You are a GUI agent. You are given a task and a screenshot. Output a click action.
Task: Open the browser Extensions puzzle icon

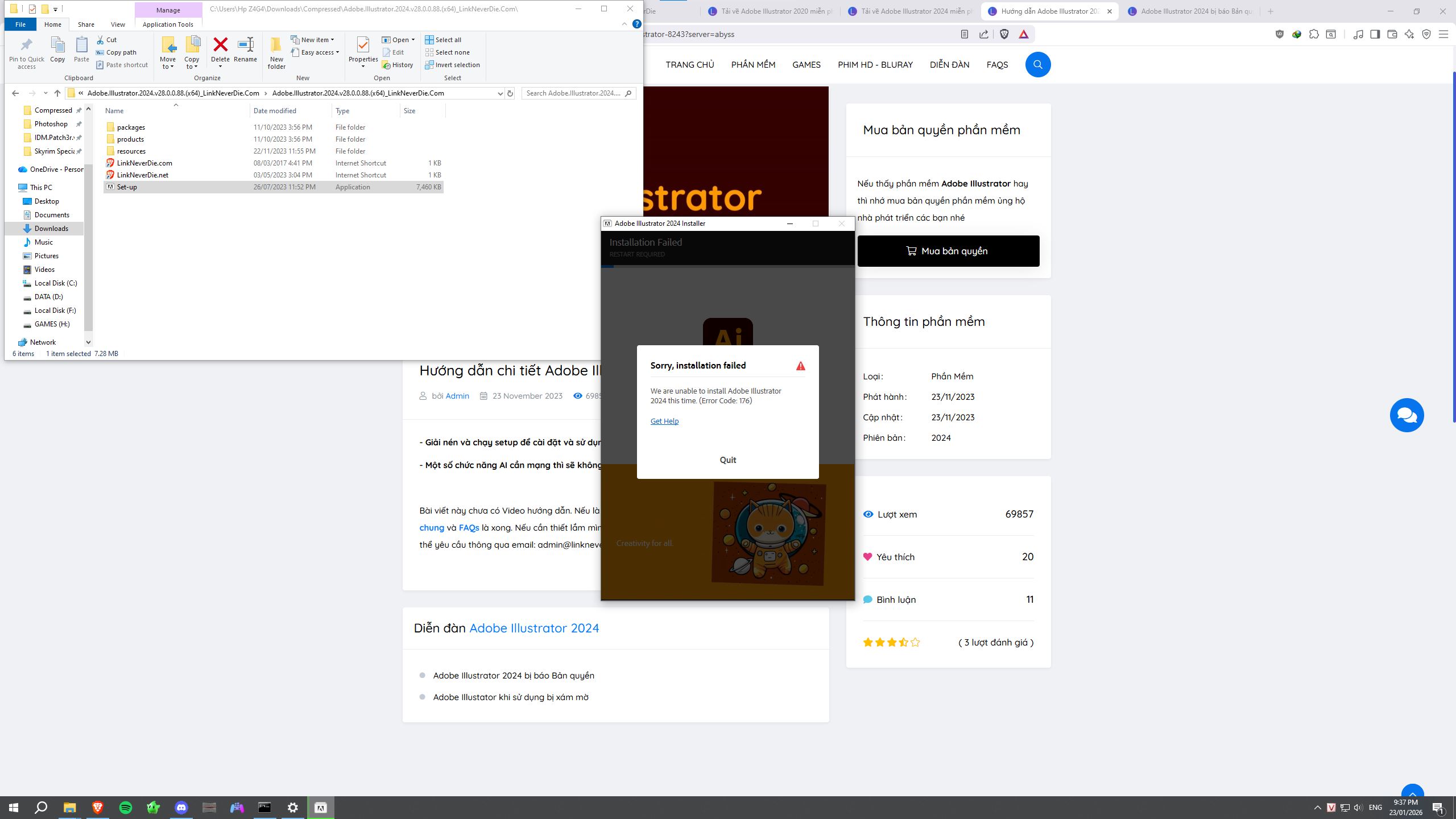click(1314, 34)
